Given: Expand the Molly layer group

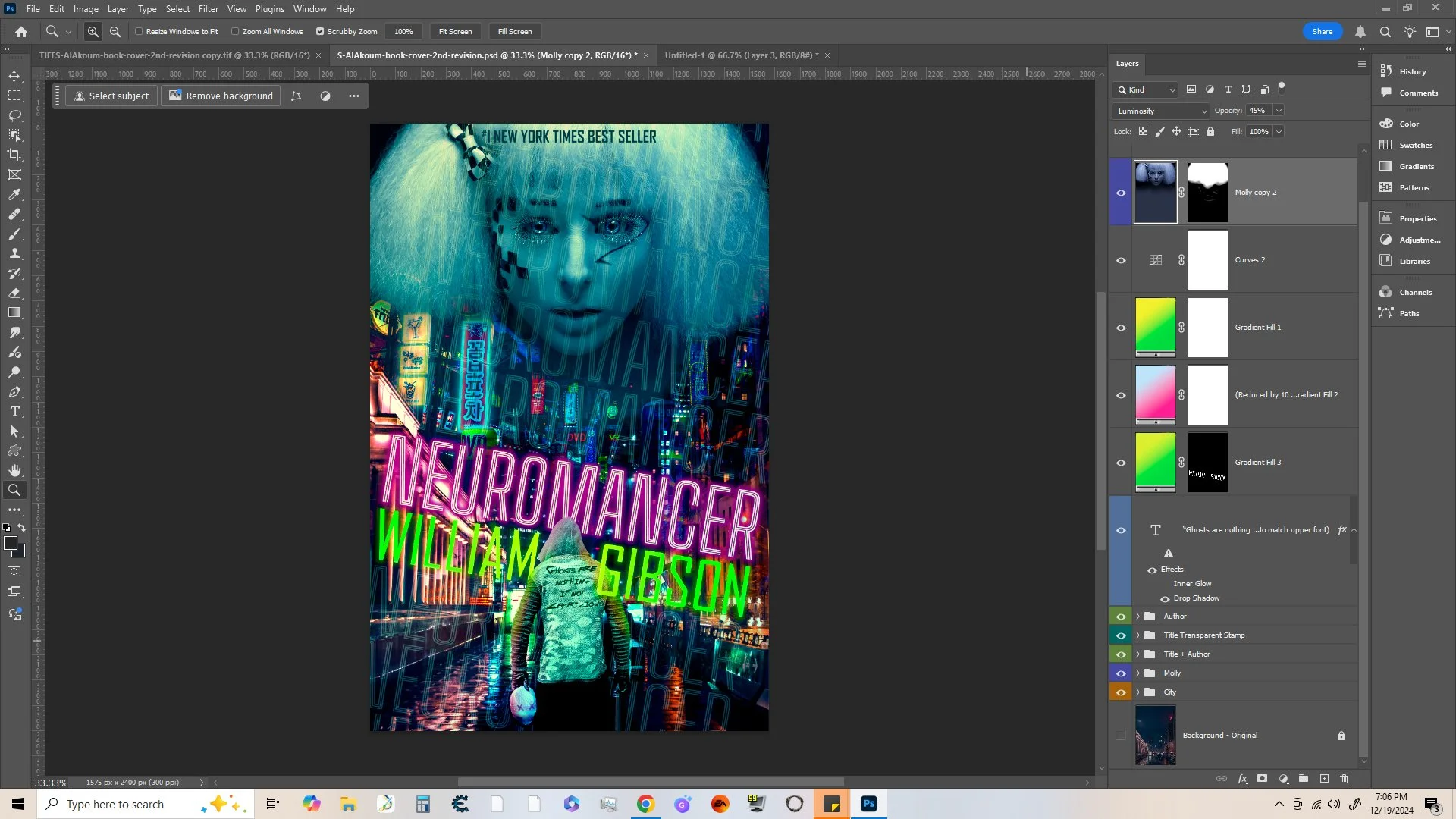Looking at the screenshot, I should pyautogui.click(x=1137, y=673).
